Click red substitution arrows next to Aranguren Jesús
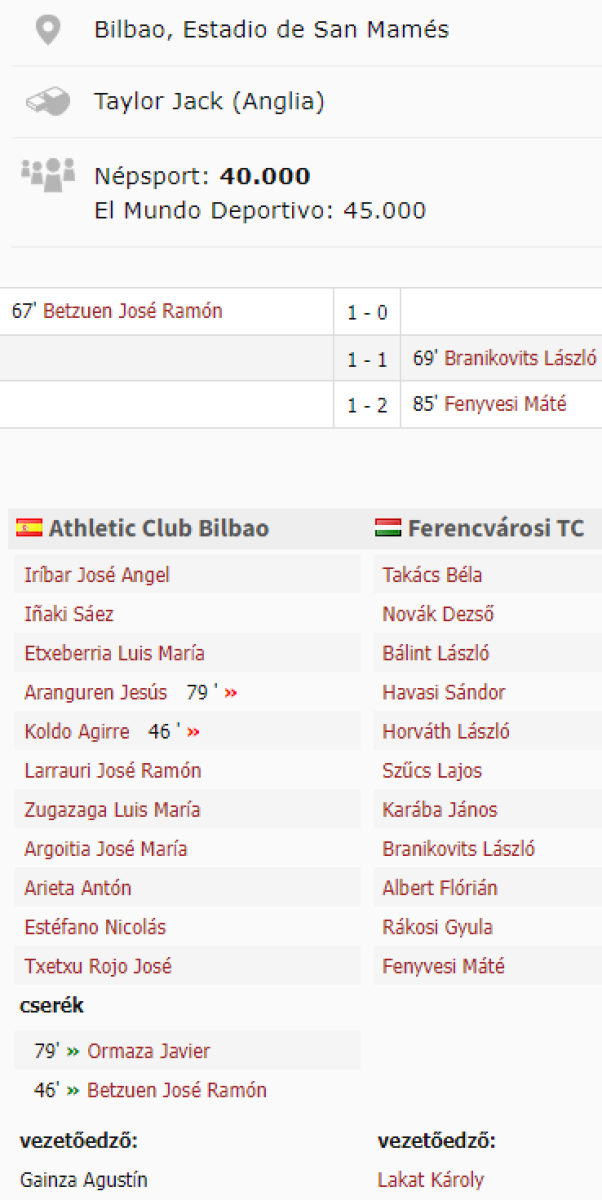This screenshot has width=602, height=1200. [231, 692]
